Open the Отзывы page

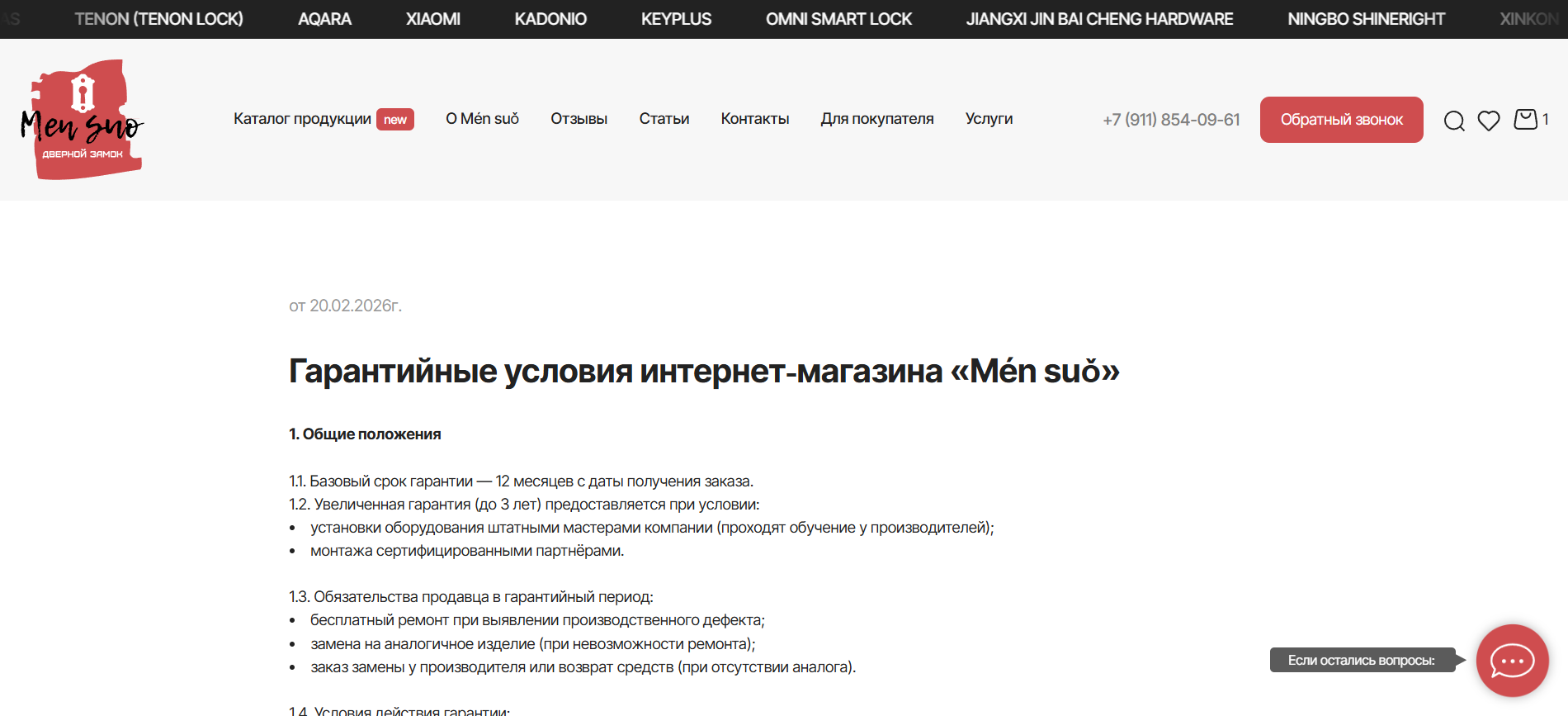pyautogui.click(x=579, y=119)
